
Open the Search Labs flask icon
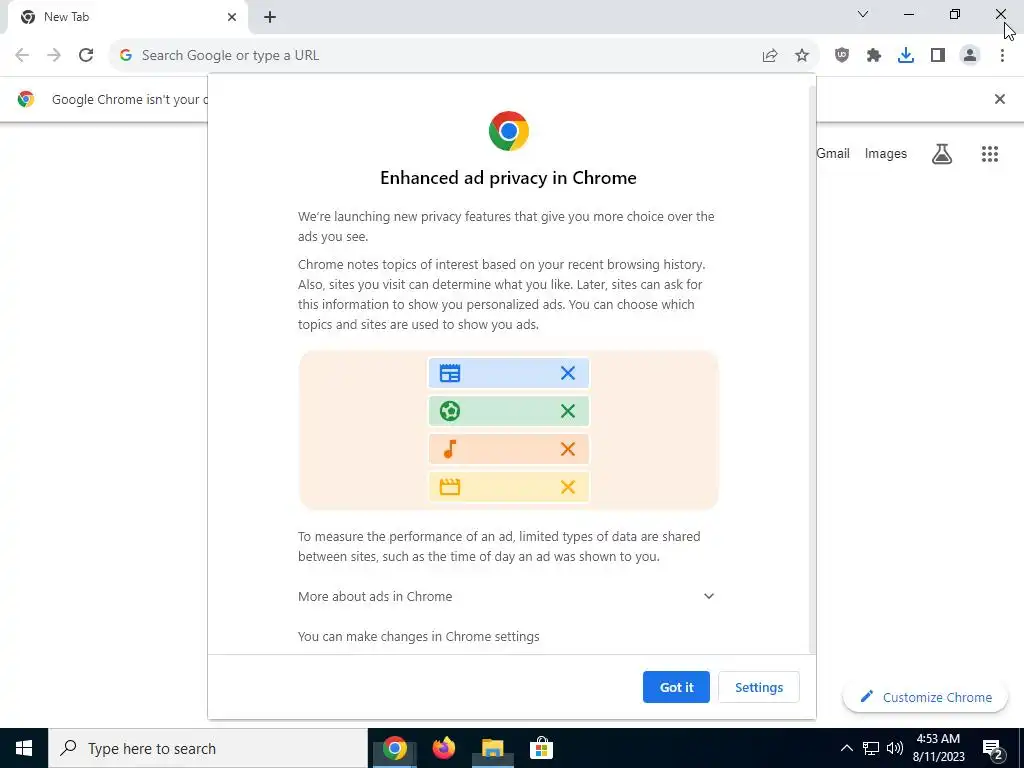[x=942, y=153]
